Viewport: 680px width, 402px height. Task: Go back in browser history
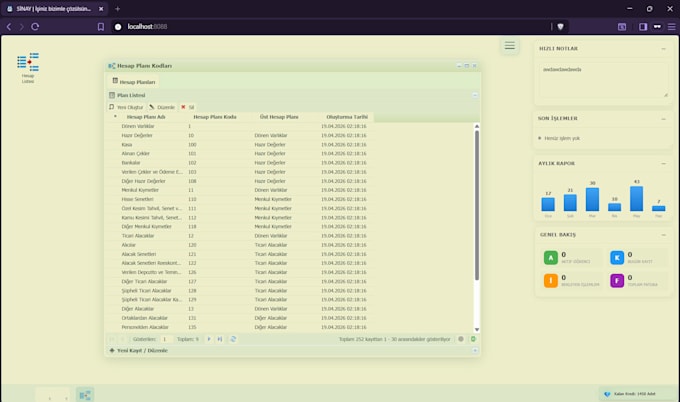pos(9,26)
